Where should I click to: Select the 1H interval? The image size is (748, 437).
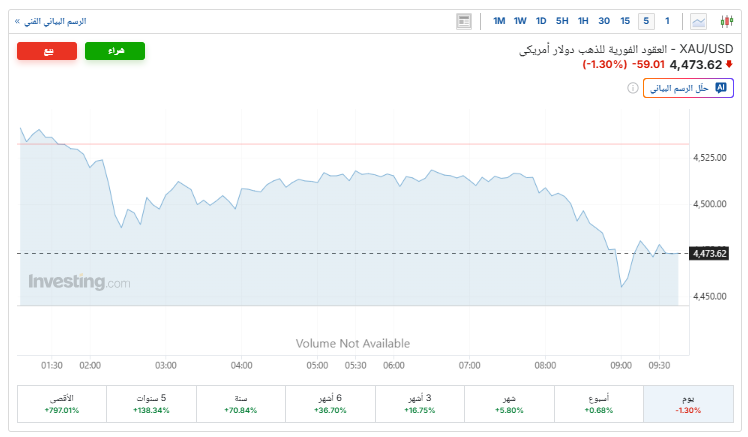click(583, 21)
